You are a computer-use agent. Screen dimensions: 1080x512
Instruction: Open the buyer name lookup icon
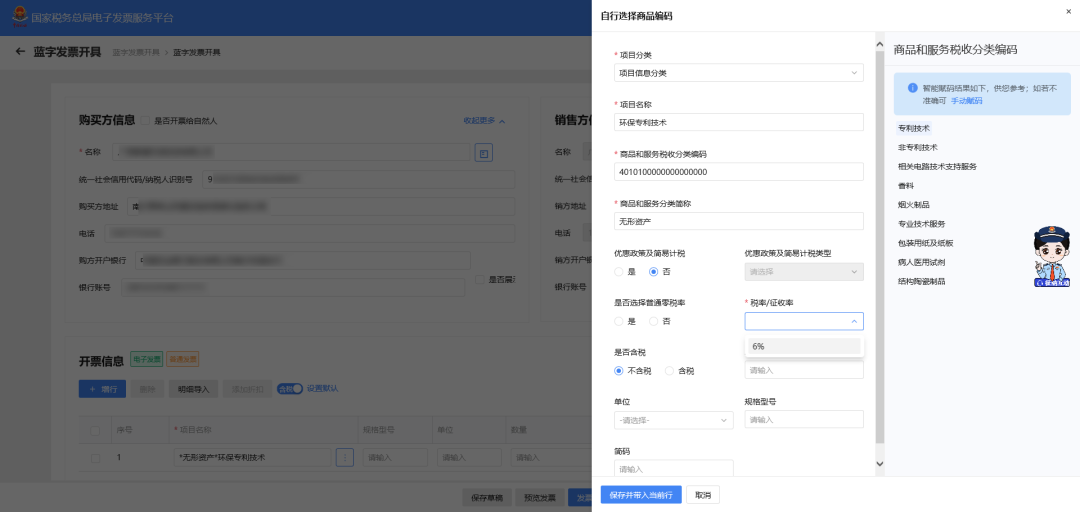484,153
